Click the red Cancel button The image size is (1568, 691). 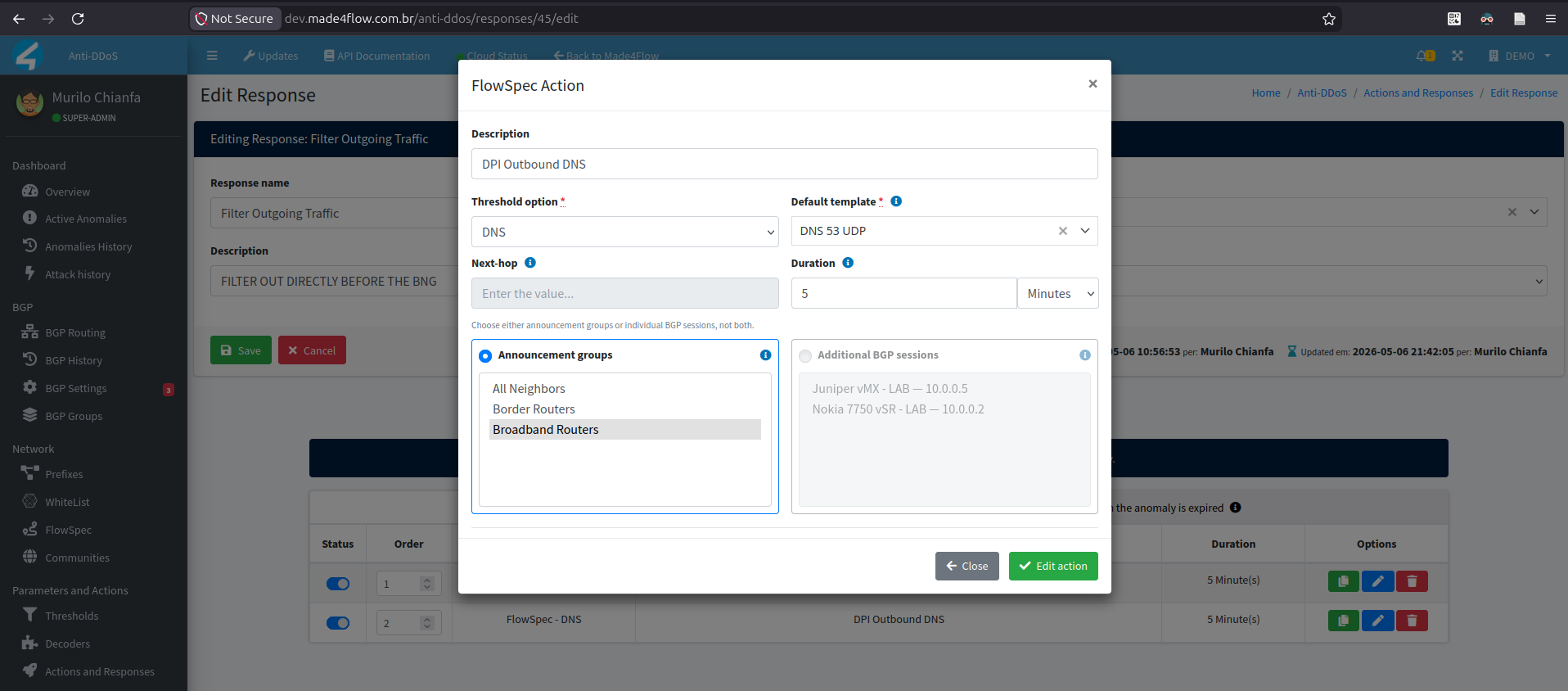tap(312, 350)
